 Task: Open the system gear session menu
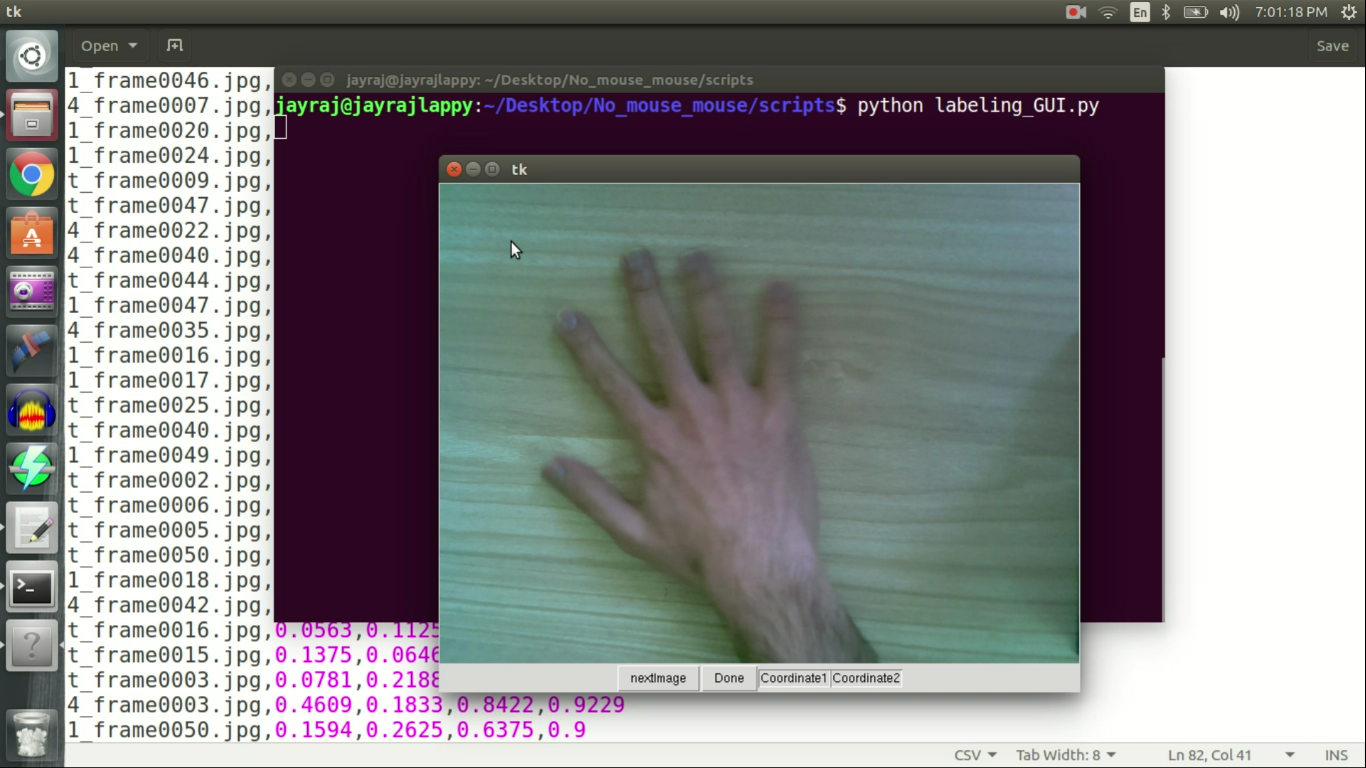[1349, 12]
